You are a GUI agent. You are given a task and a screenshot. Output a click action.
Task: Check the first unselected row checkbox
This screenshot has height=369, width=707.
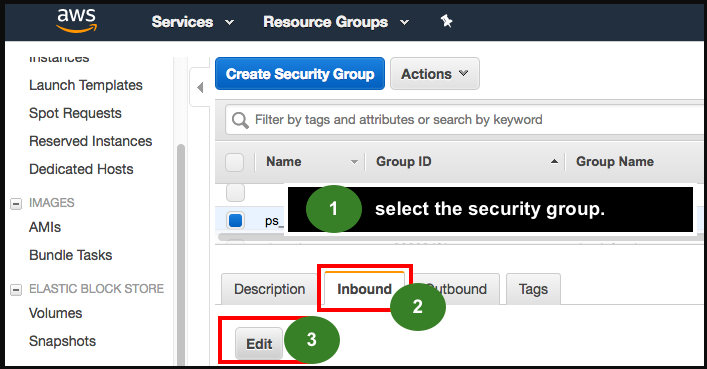pyautogui.click(x=235, y=193)
